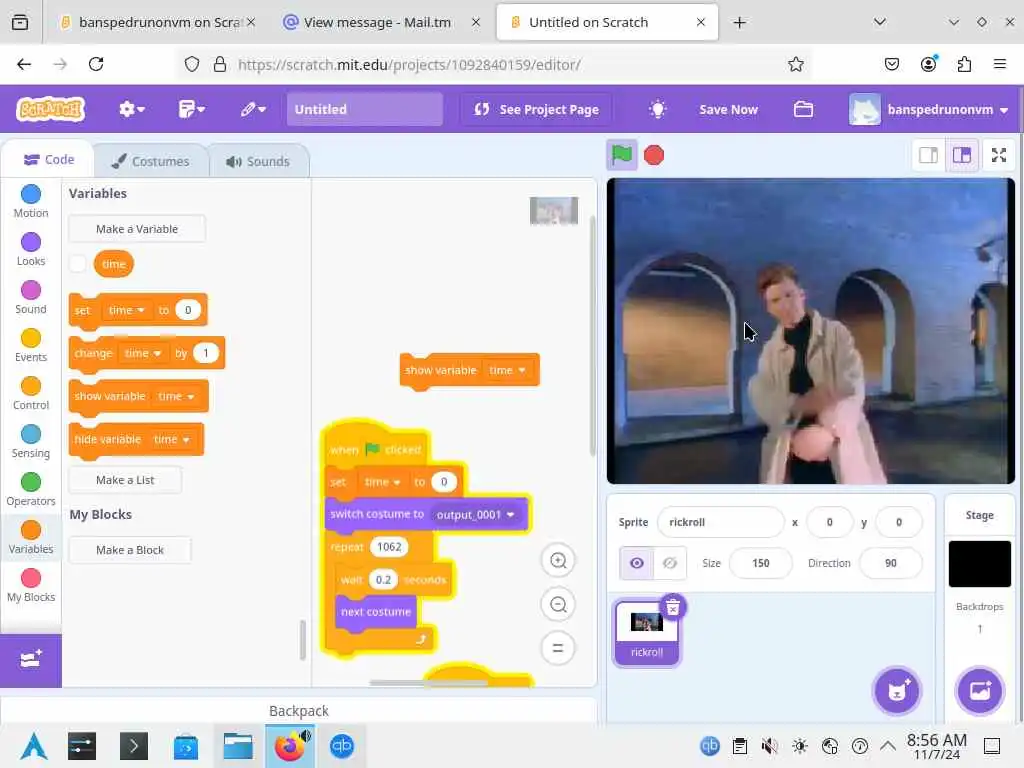The image size is (1024, 768).
Task: Select the Motion block category
Action: pyautogui.click(x=31, y=201)
